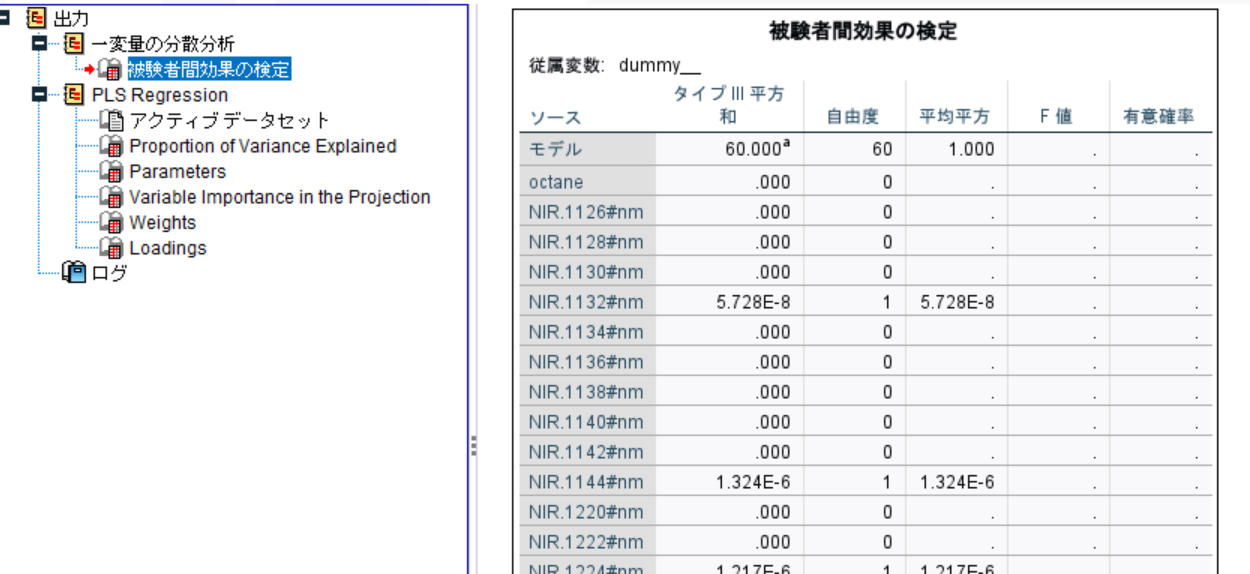
Task: Click the 平均平方 column header
Action: pyautogui.click(x=955, y=117)
